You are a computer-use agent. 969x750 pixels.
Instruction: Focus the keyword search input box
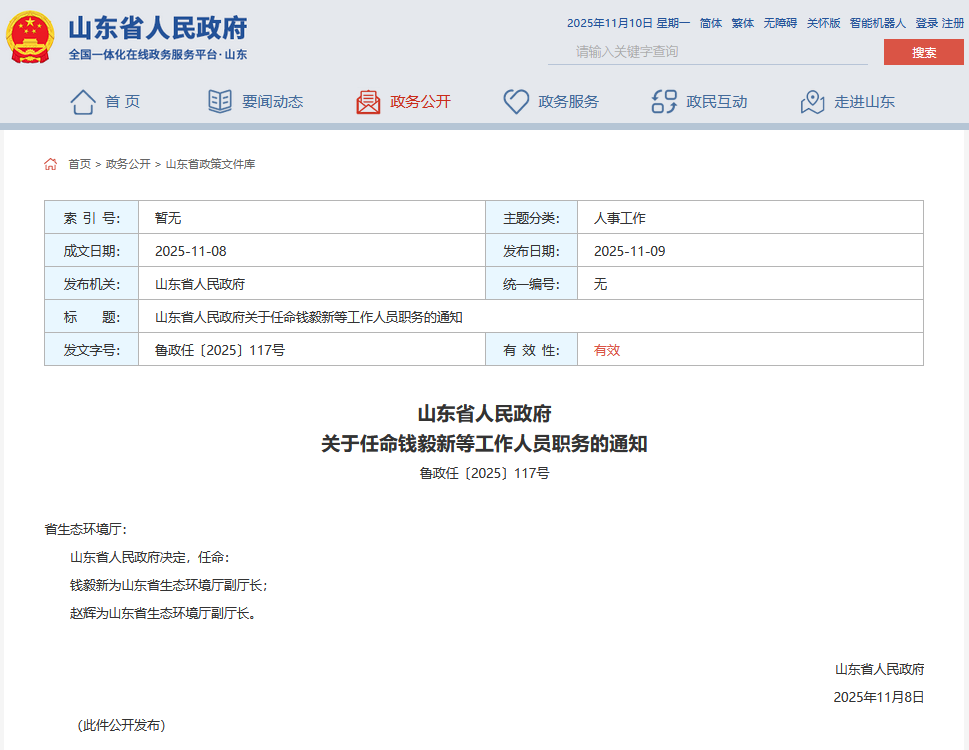click(x=707, y=52)
